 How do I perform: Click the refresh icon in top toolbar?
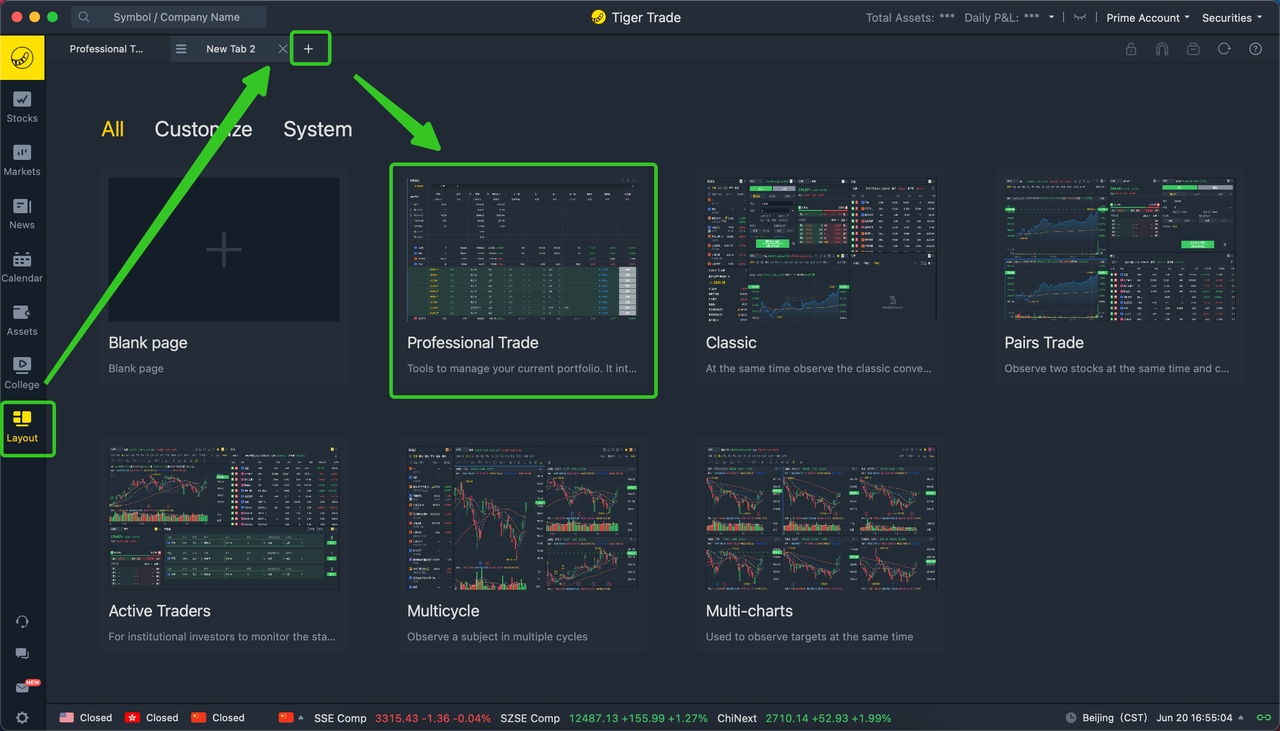[1224, 49]
